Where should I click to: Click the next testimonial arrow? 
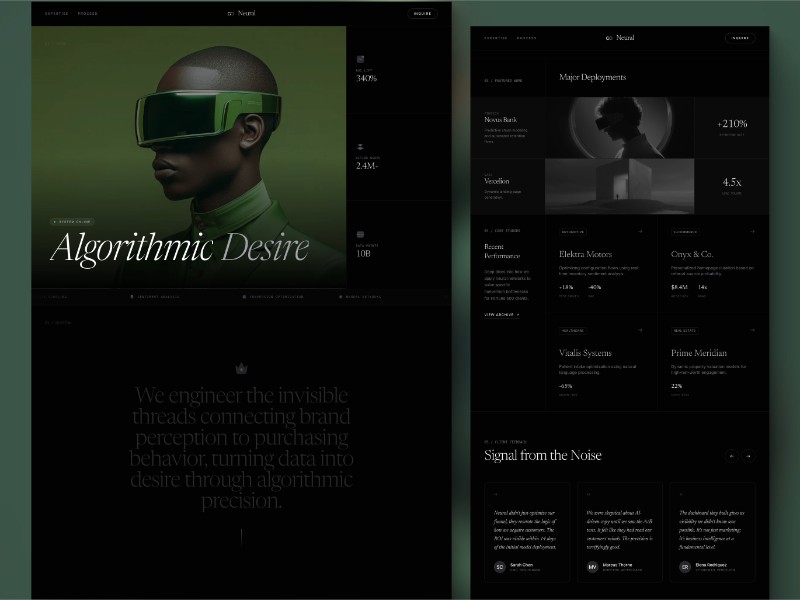749,456
